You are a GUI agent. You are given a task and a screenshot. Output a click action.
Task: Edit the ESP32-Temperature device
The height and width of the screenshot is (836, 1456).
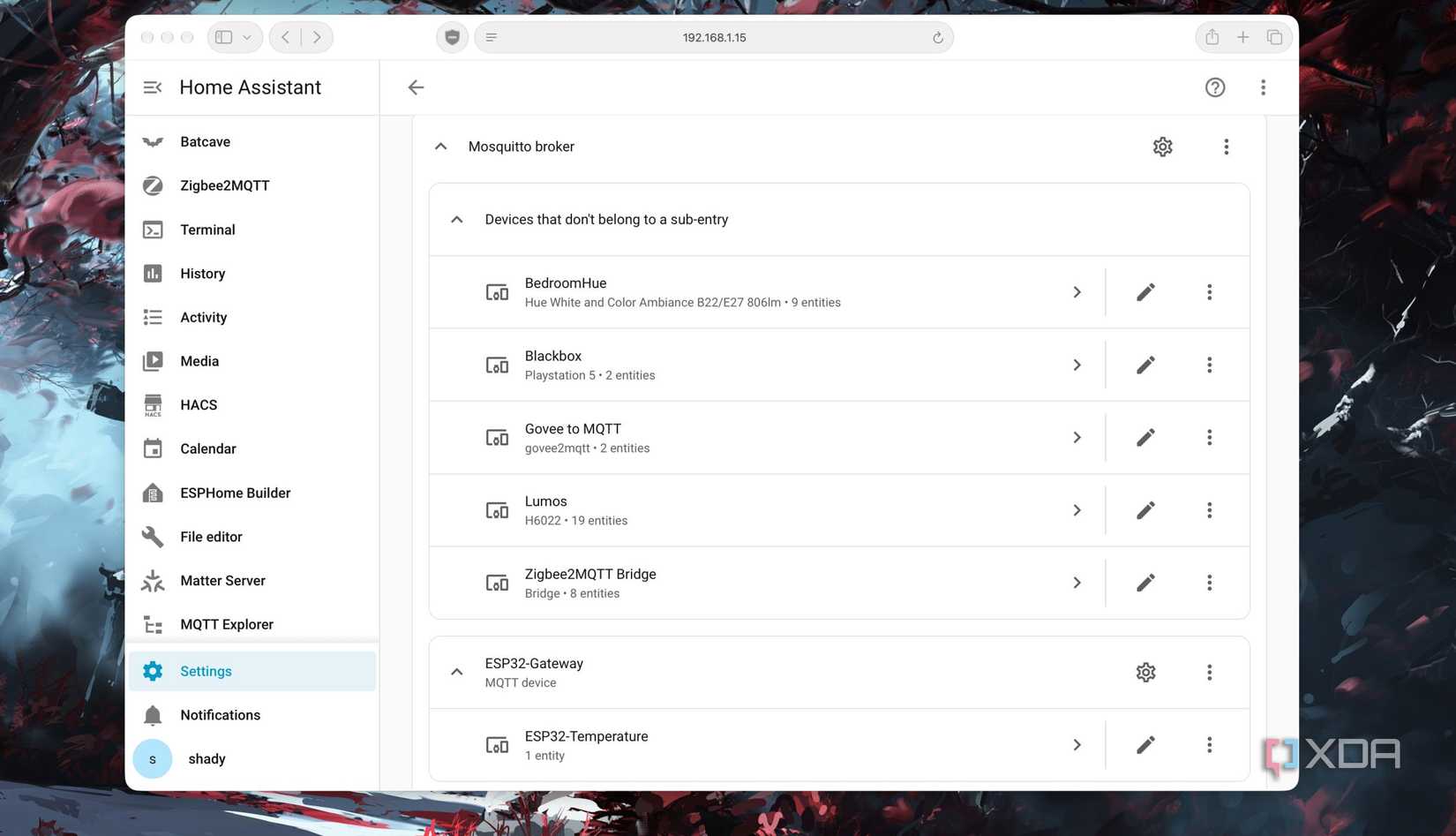click(1145, 745)
